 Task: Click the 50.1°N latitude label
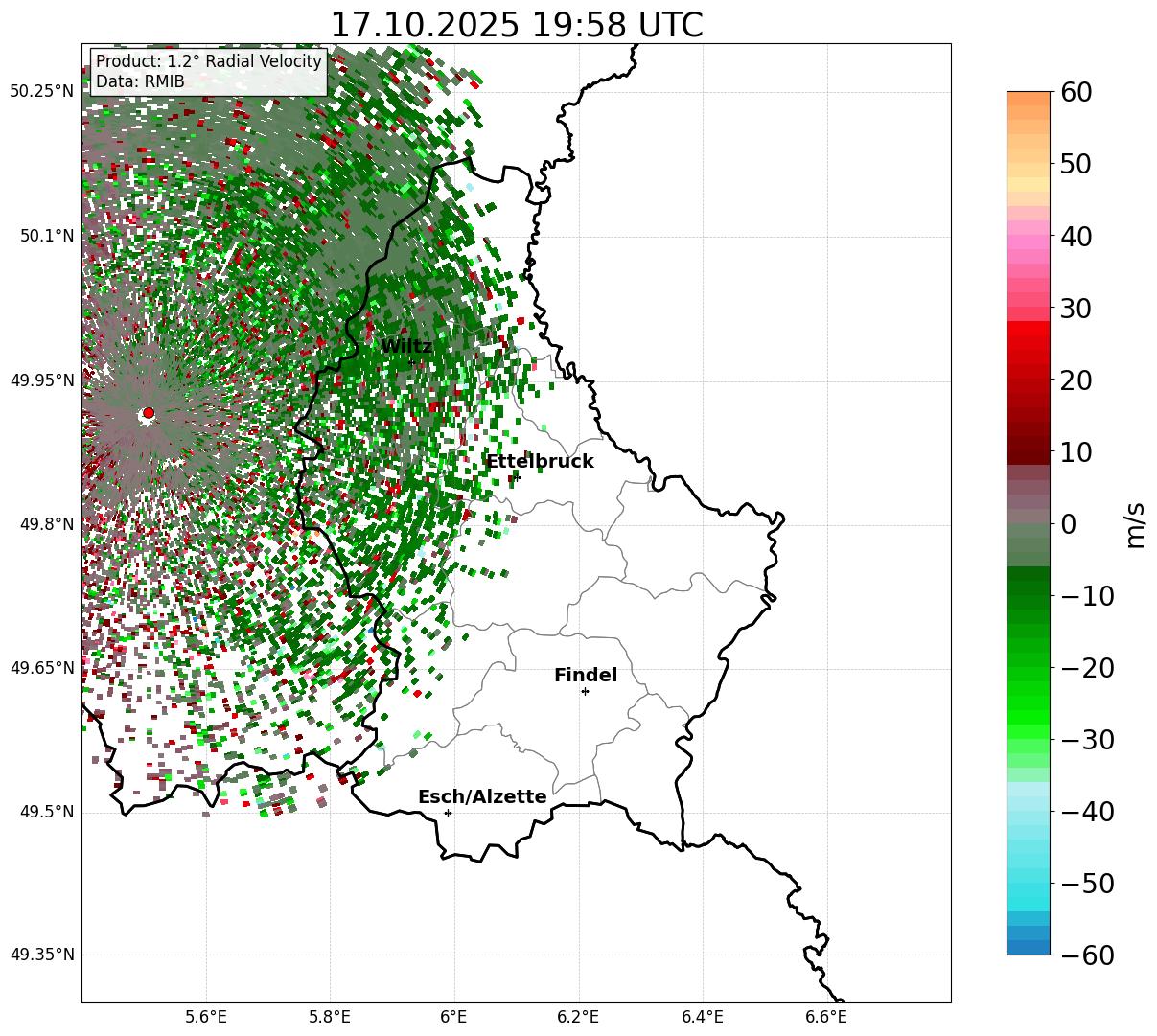click(x=46, y=236)
